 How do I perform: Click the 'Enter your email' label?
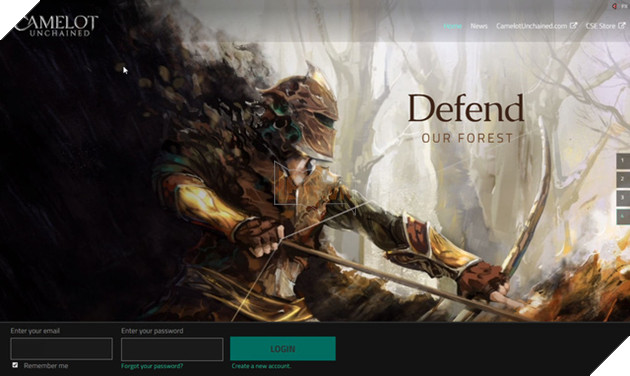[35, 331]
